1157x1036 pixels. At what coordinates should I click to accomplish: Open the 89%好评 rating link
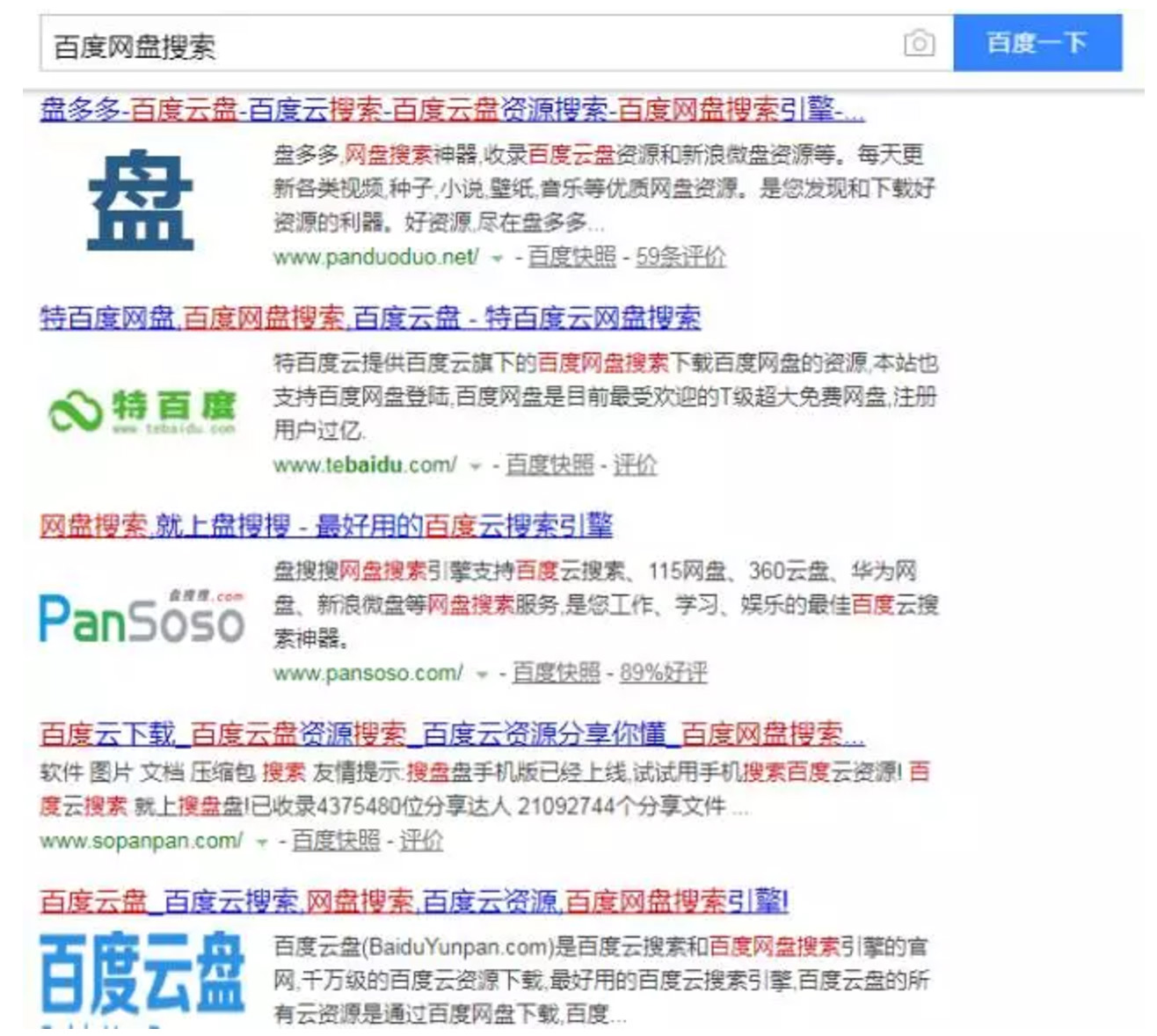663,673
